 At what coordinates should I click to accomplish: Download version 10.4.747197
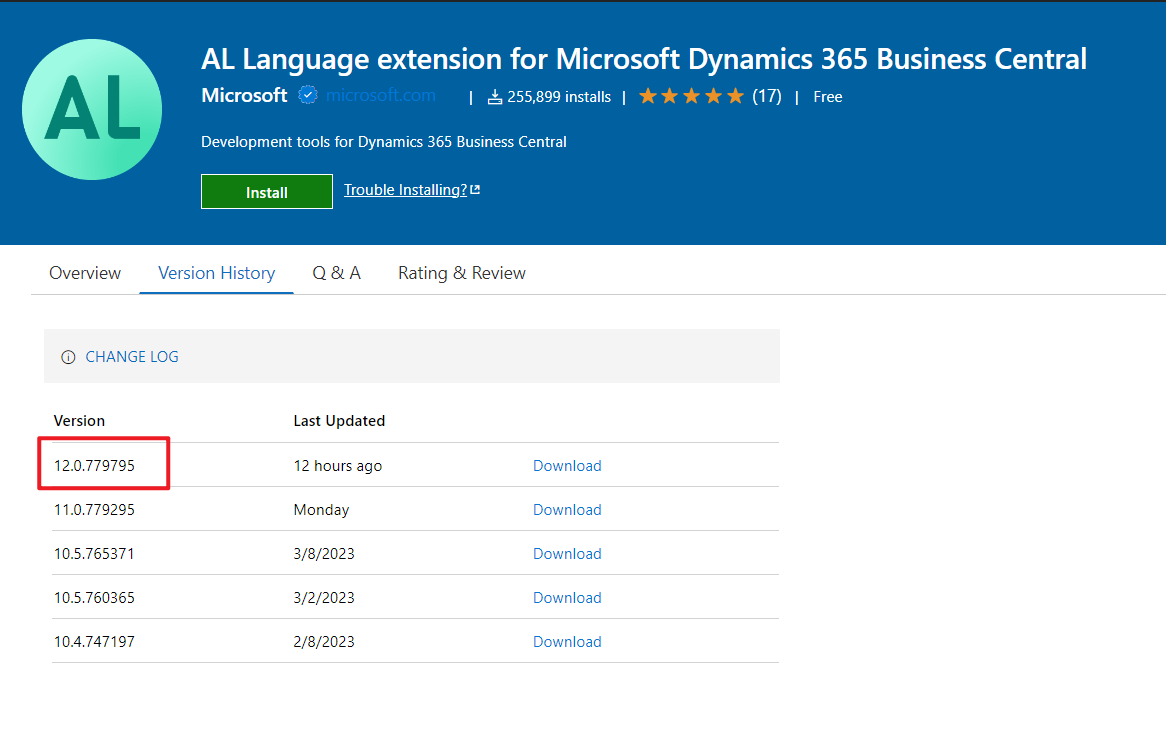(567, 641)
